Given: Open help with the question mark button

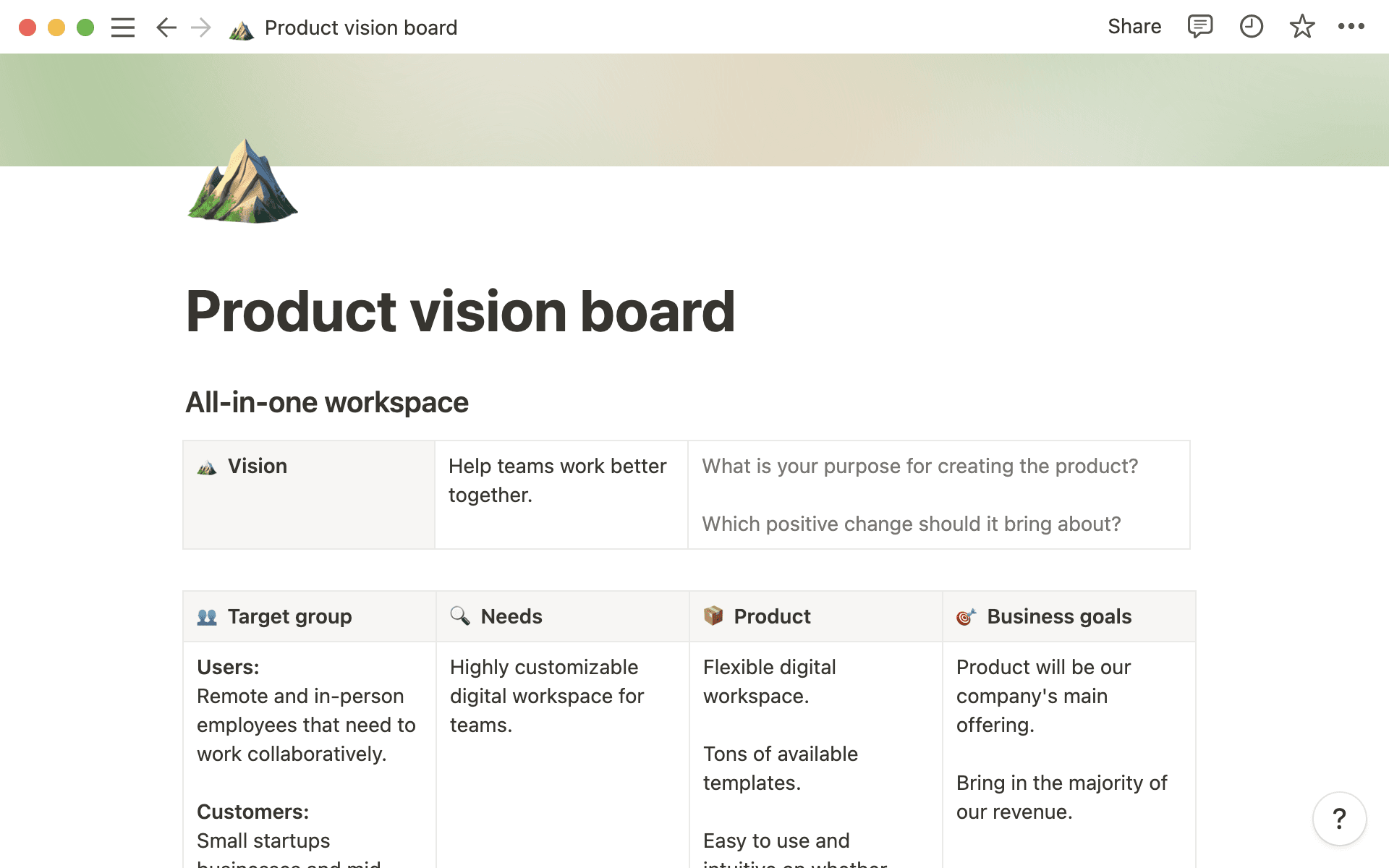Looking at the screenshot, I should point(1339,819).
